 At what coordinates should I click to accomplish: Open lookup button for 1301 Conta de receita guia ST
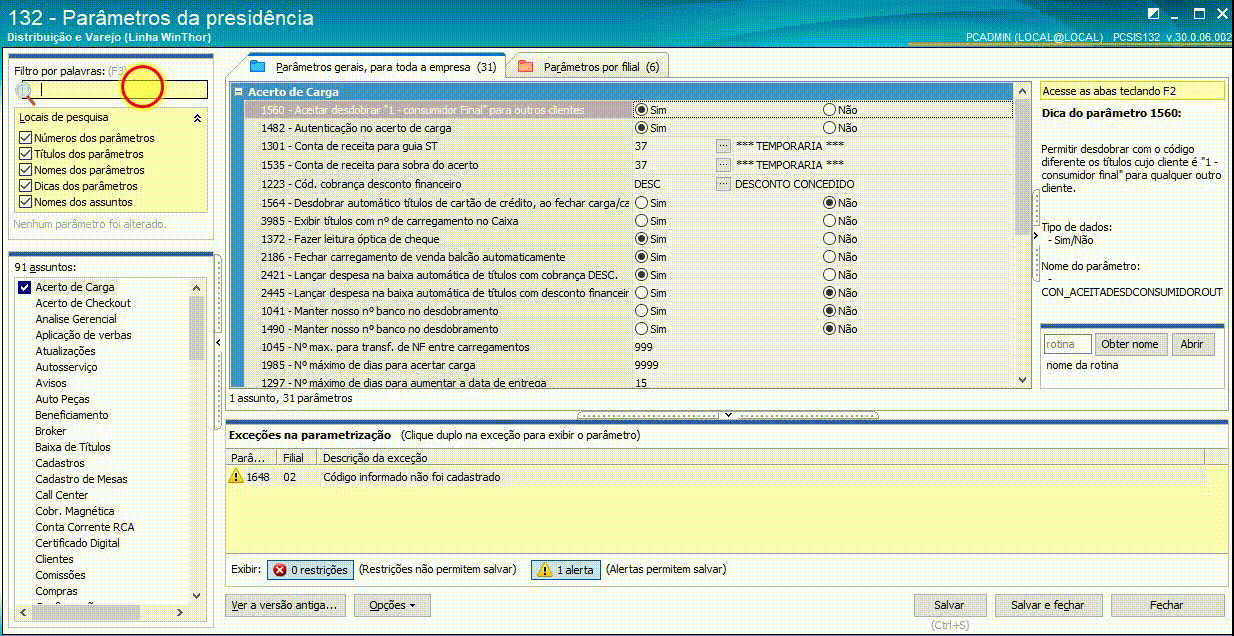[x=723, y=147]
